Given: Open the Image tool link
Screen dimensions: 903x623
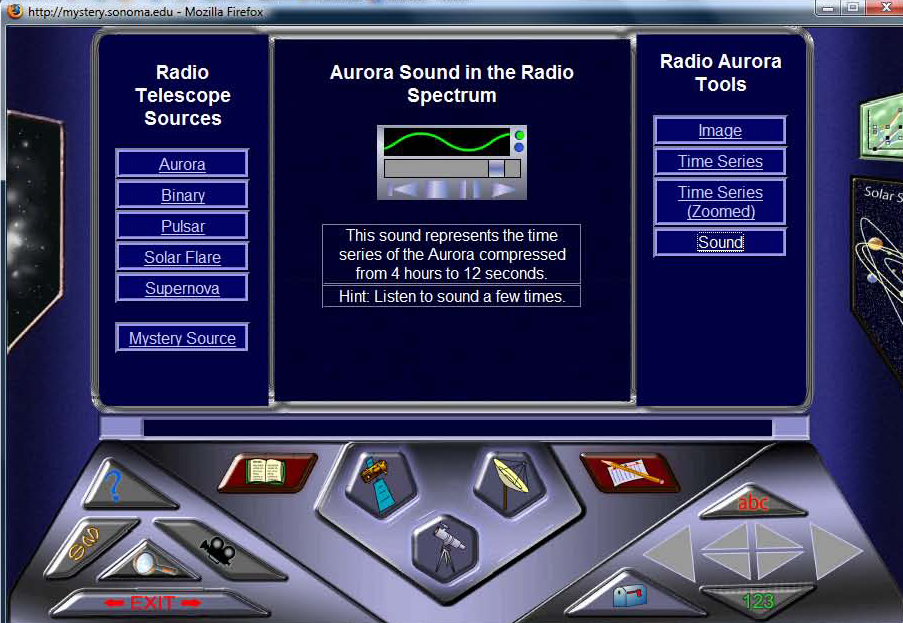Looking at the screenshot, I should point(720,131).
